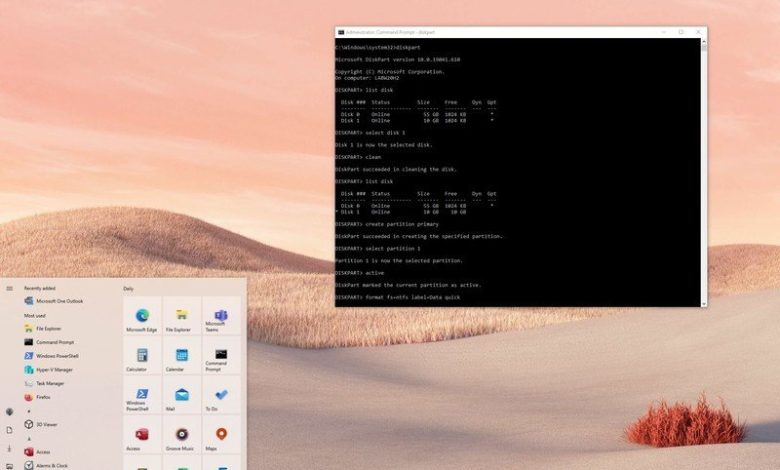The height and width of the screenshot is (470, 780).
Task: Click the 'select disk 1' command line
Action: point(370,133)
